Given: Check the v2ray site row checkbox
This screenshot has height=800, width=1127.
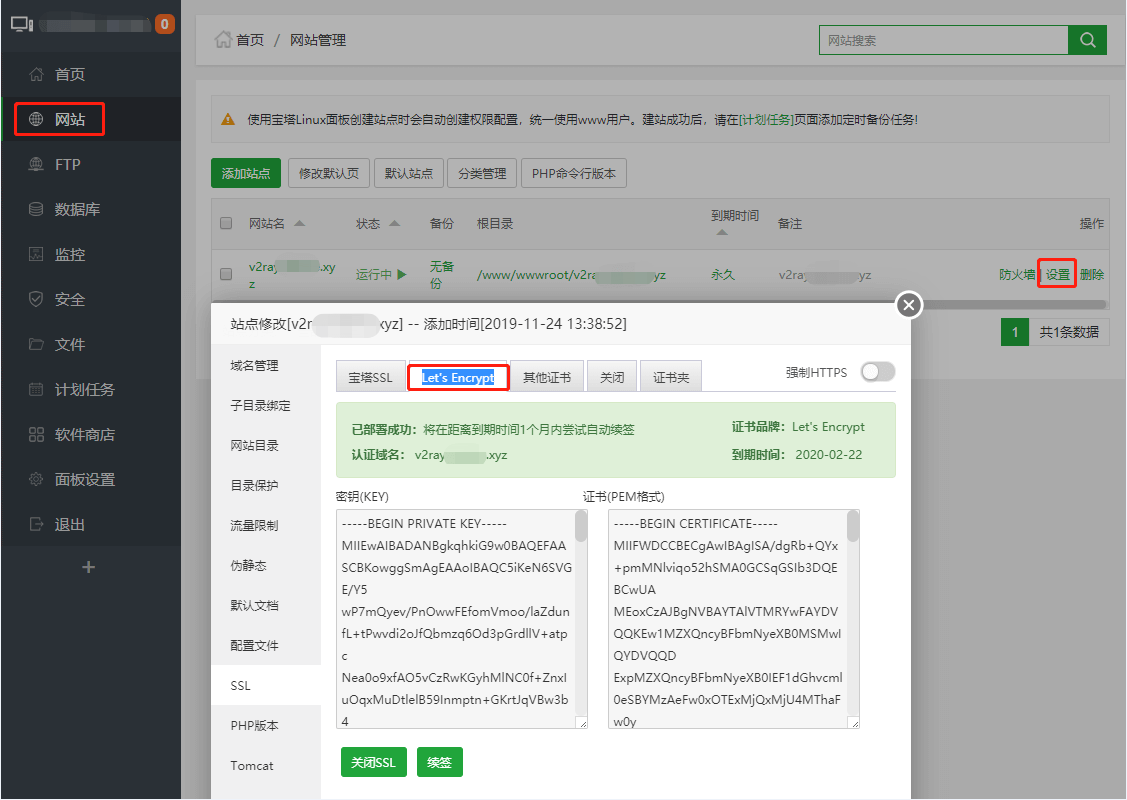Looking at the screenshot, I should (x=226, y=274).
